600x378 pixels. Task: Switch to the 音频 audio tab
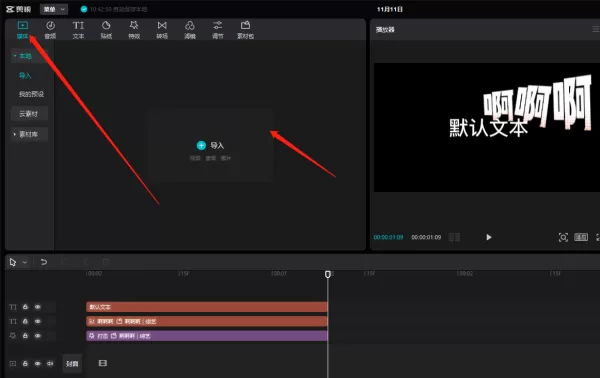click(x=50, y=30)
